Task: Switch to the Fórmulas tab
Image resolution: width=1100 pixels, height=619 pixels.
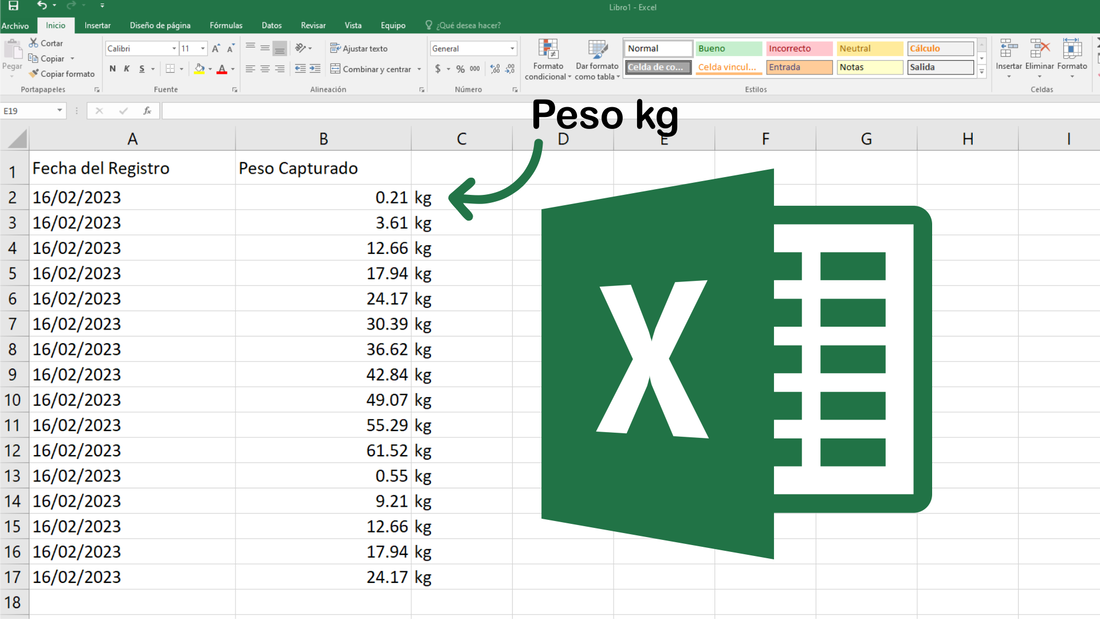Action: pyautogui.click(x=226, y=25)
